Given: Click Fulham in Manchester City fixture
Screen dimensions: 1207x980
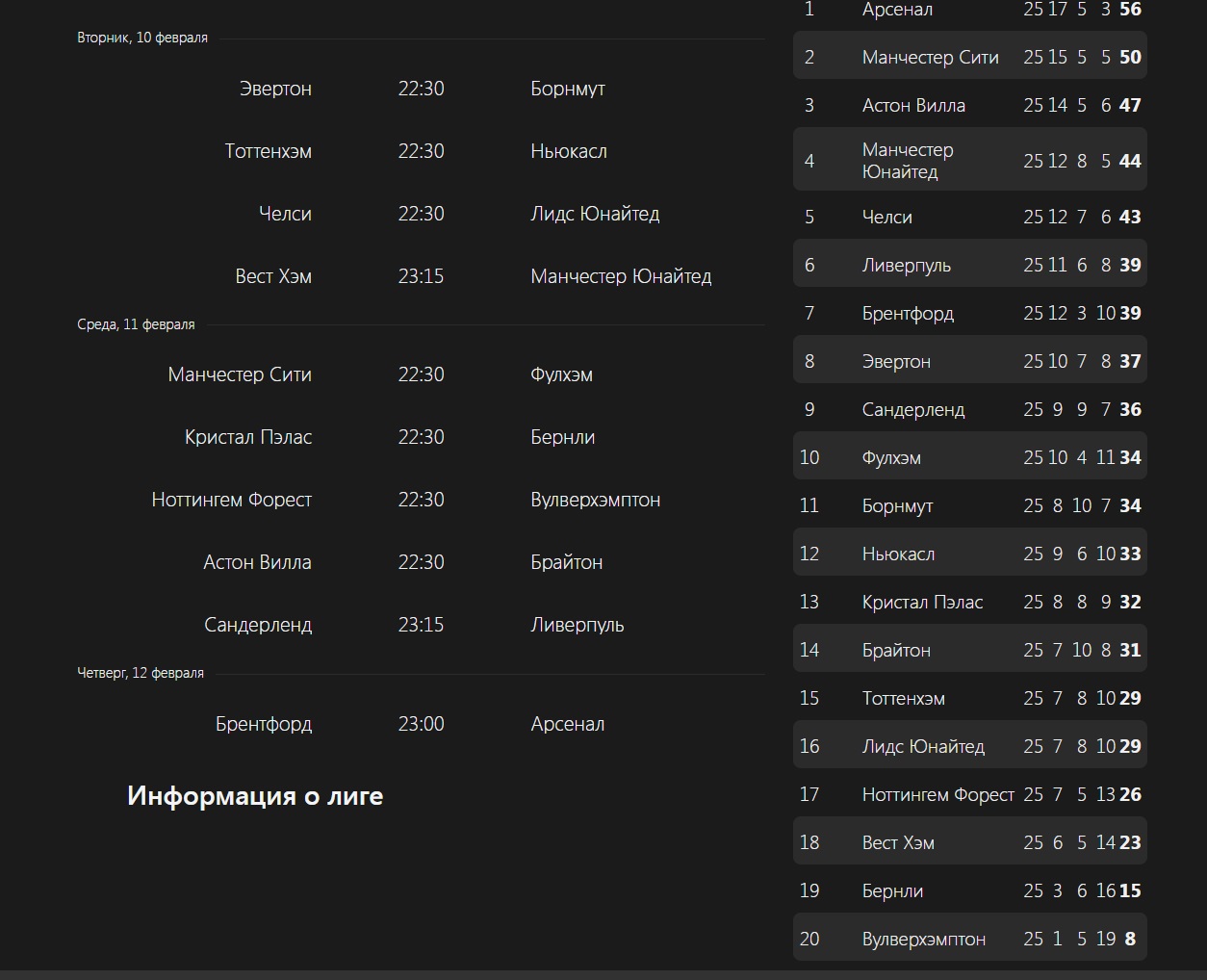Looking at the screenshot, I should [x=561, y=374].
